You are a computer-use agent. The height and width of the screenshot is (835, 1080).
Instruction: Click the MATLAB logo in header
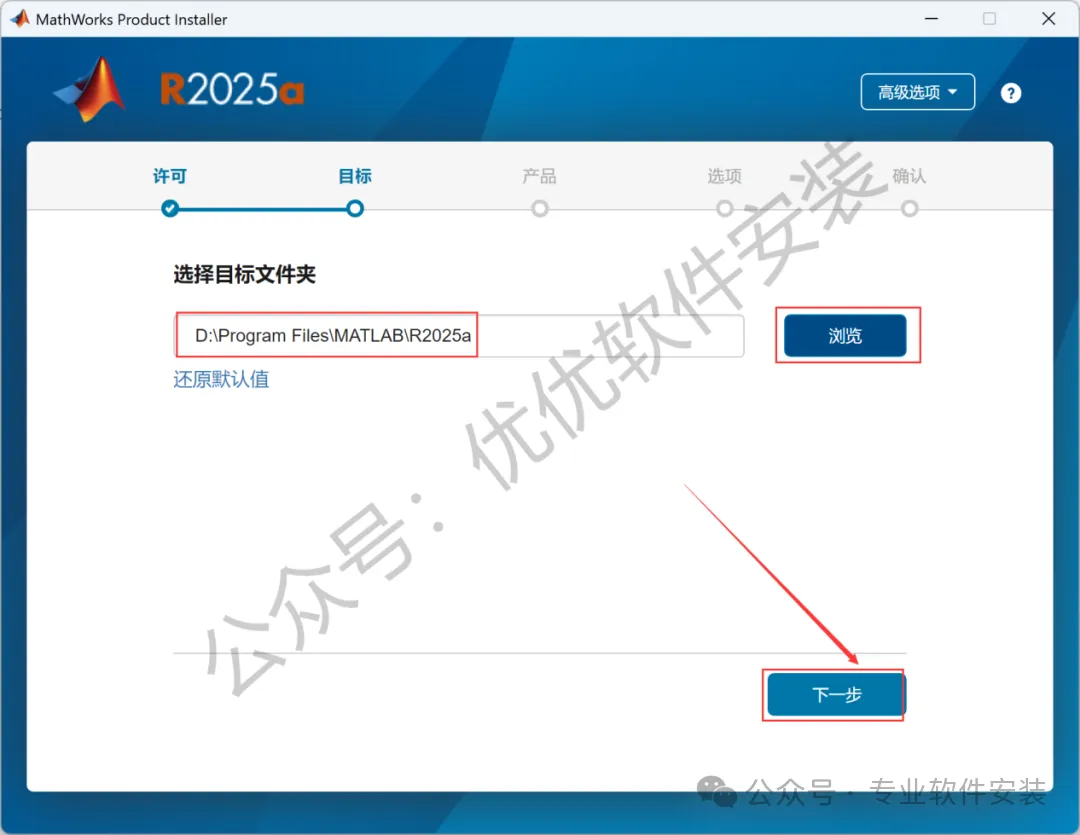(90, 90)
